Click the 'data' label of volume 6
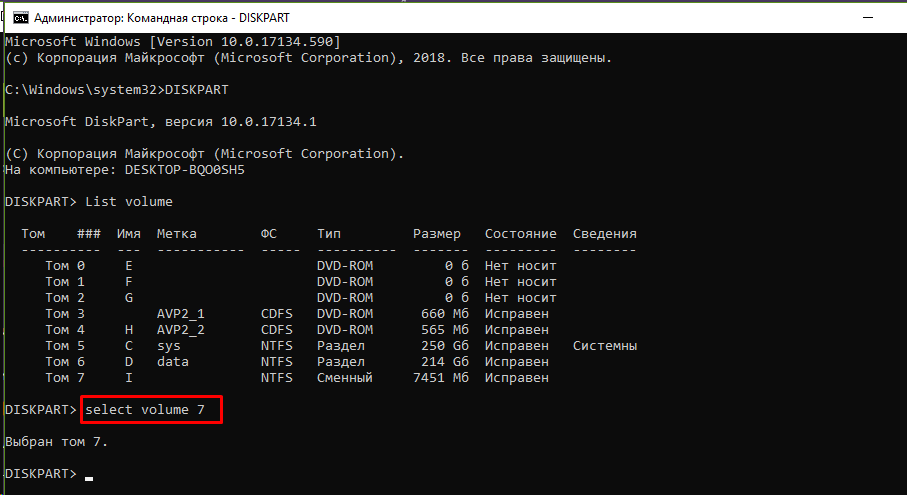 coord(172,362)
